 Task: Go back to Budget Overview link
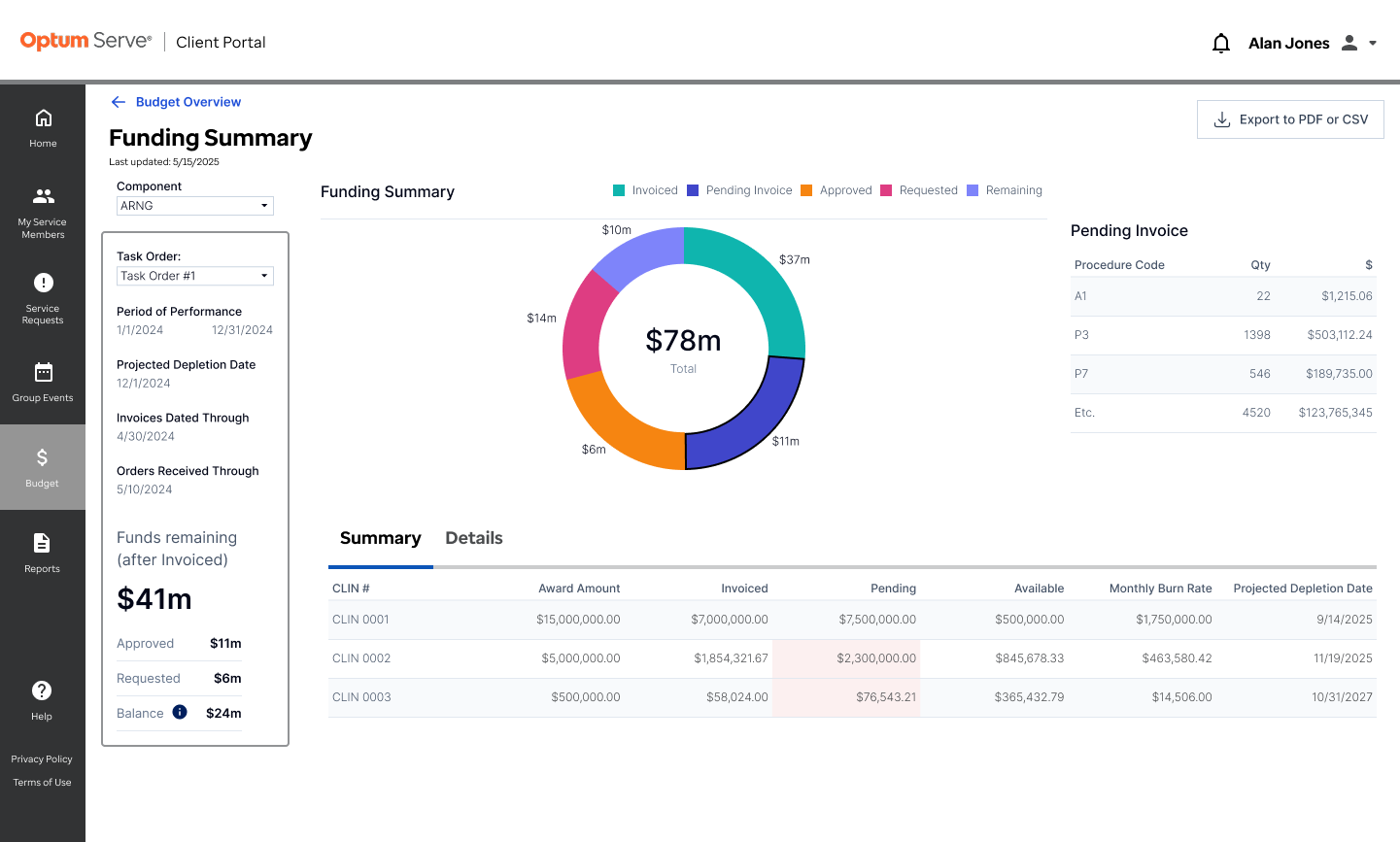pos(188,102)
